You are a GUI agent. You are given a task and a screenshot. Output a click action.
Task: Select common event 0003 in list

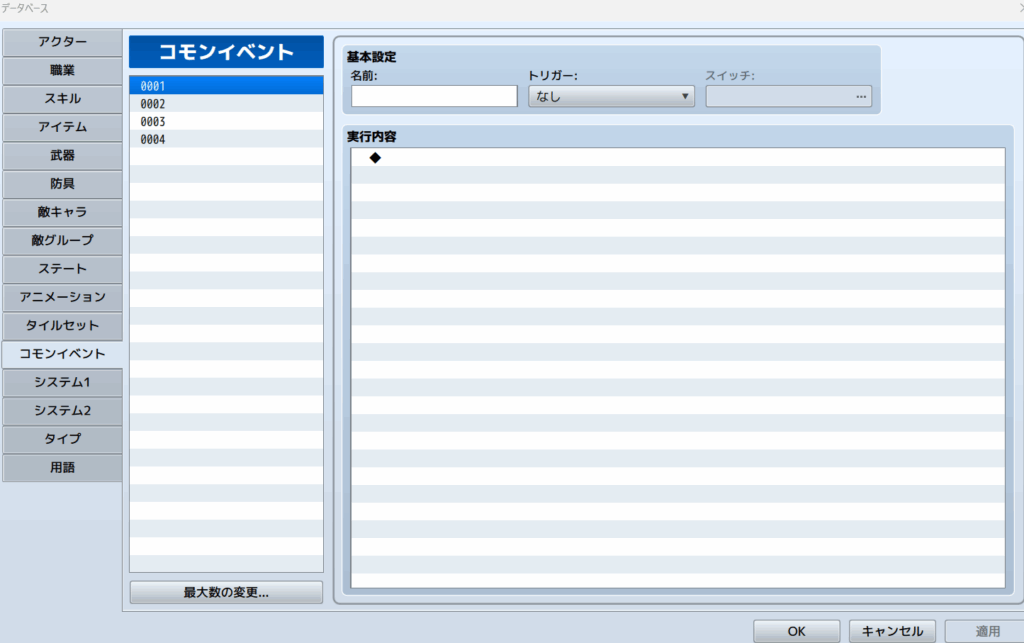pyautogui.click(x=226, y=121)
